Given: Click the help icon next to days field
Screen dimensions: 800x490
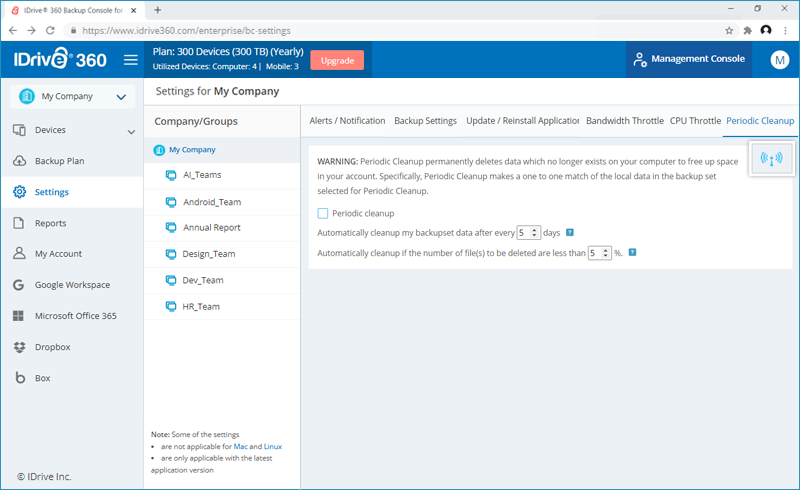Looking at the screenshot, I should click(x=570, y=233).
